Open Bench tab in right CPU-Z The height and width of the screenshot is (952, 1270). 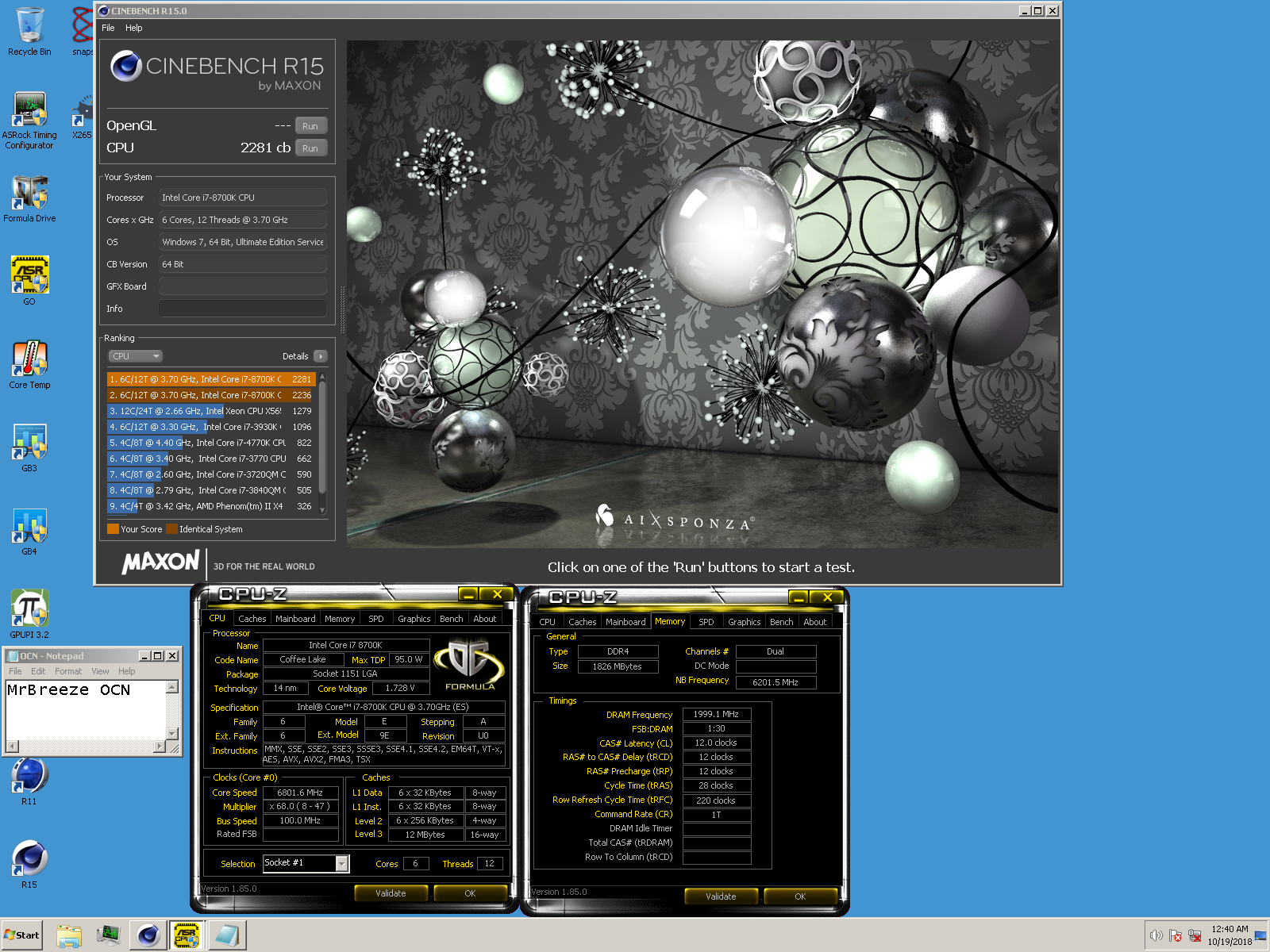[782, 622]
